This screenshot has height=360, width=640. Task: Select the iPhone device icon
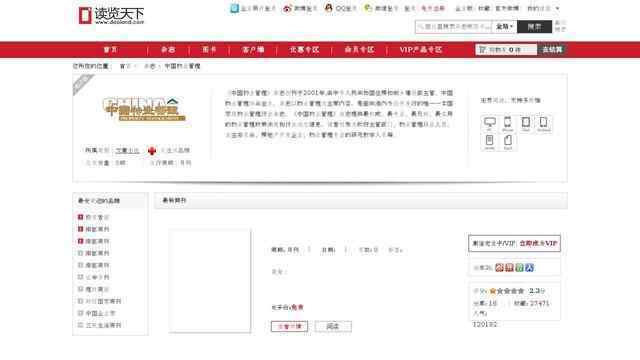[507, 123]
